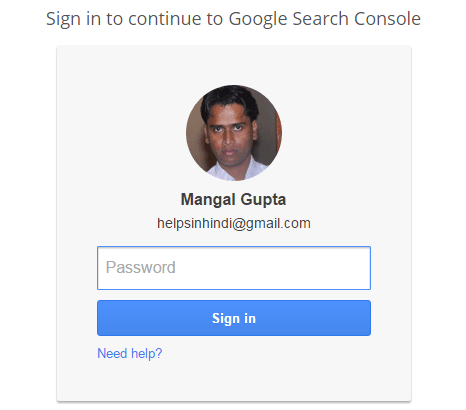The image size is (466, 410).
Task: Follow the blue Need help? hyperlink
Action: (x=130, y=353)
